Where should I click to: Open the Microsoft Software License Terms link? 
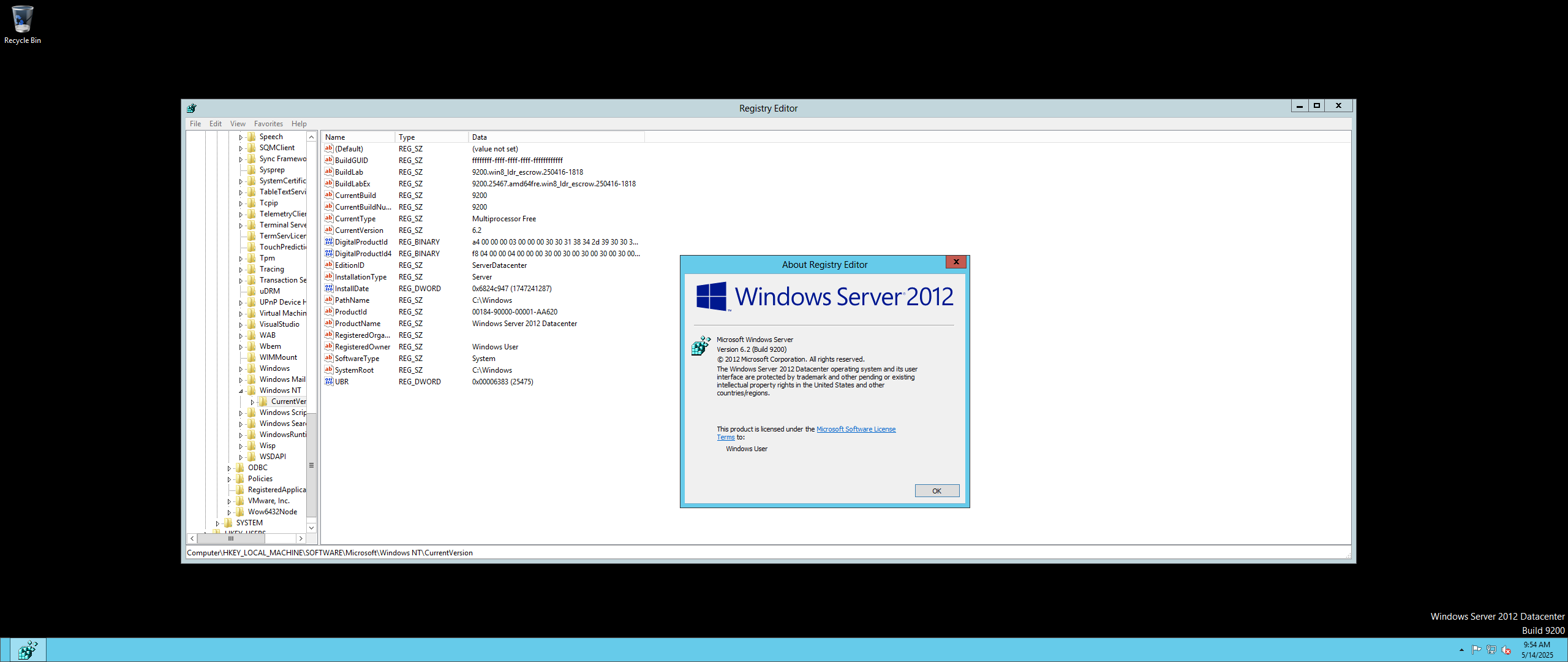point(856,429)
